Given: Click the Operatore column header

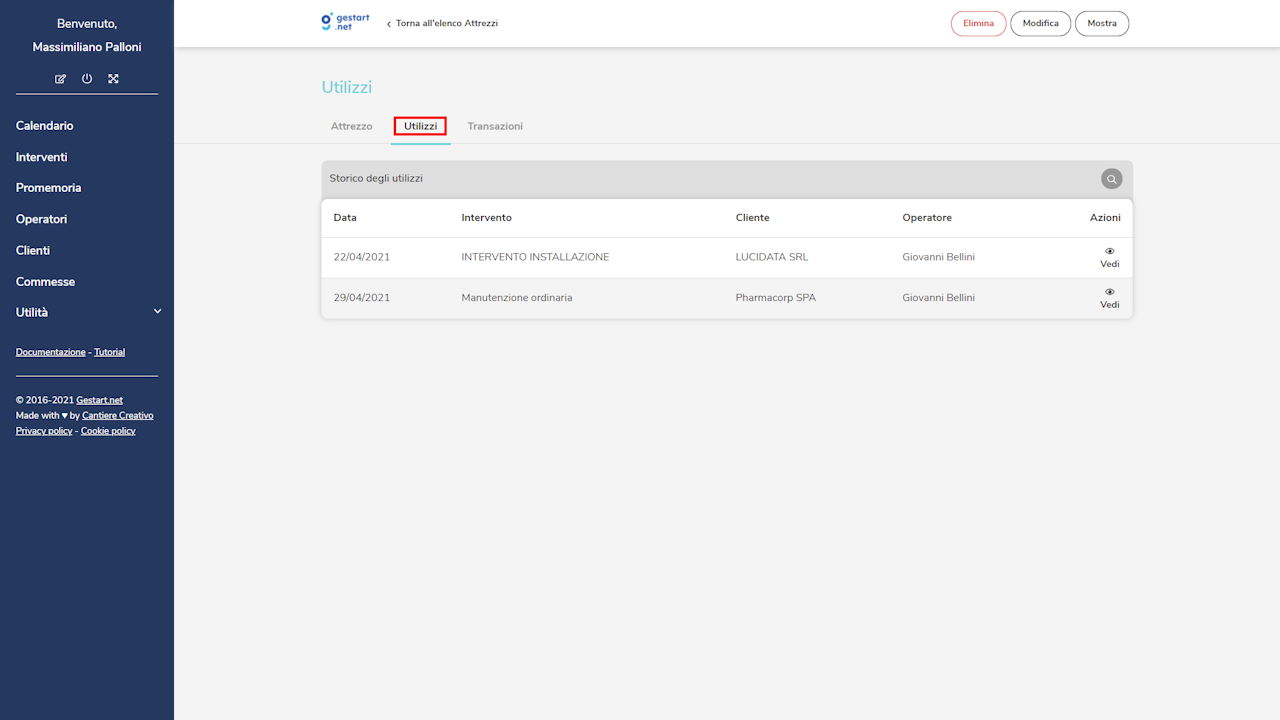Looking at the screenshot, I should click(927, 218).
